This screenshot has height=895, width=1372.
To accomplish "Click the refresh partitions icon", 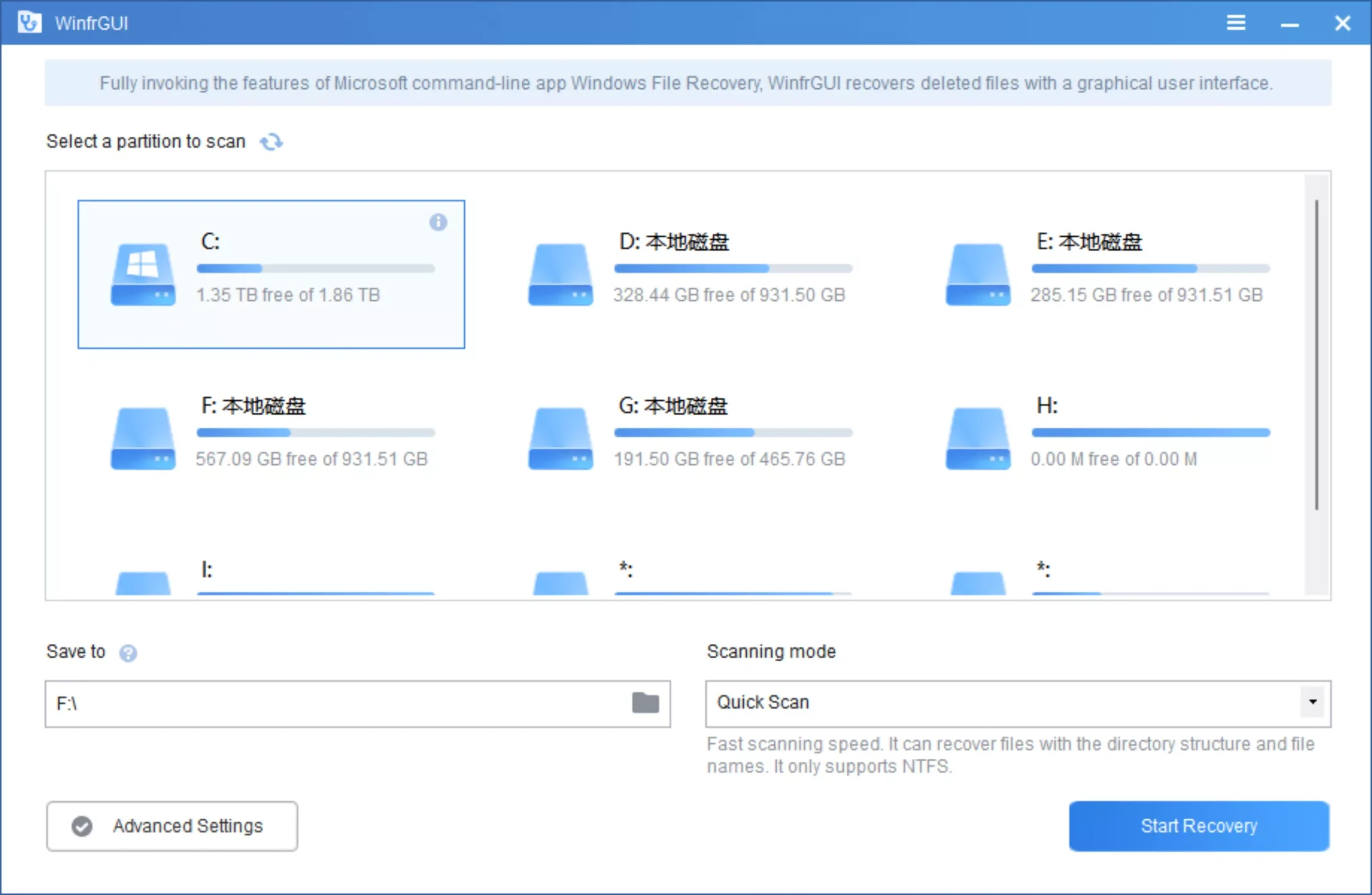I will tap(271, 142).
